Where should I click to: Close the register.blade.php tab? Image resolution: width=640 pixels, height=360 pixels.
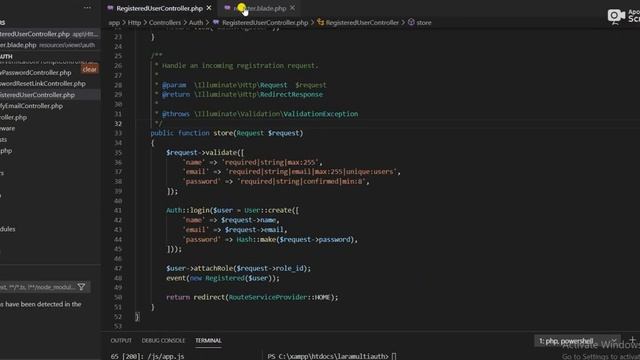pyautogui.click(x=292, y=8)
